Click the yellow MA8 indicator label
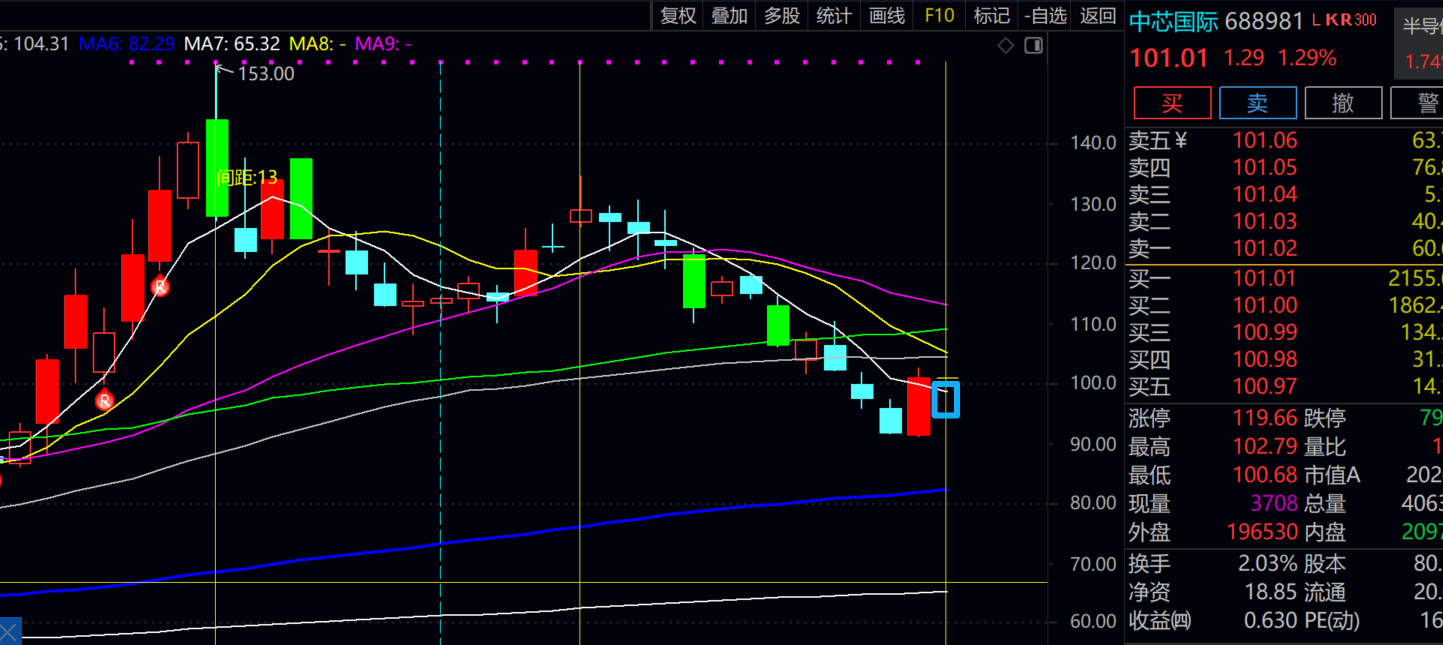 point(317,43)
